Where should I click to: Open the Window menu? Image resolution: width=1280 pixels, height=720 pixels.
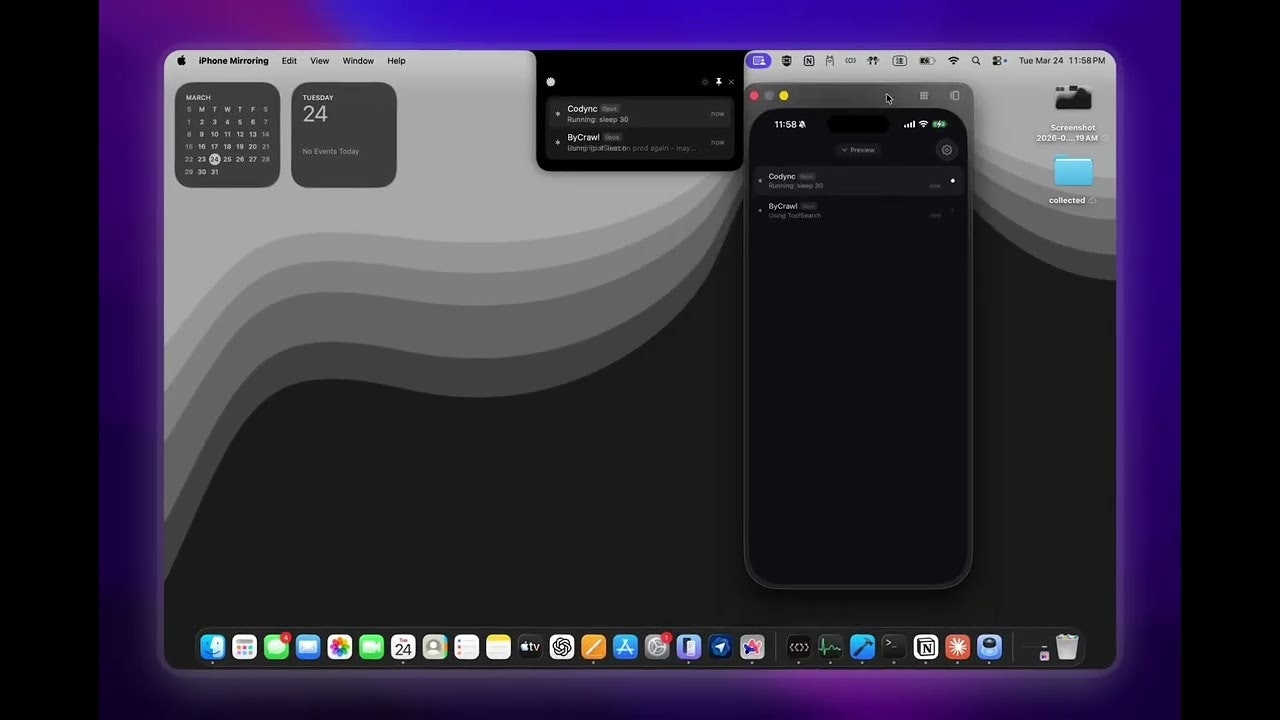coord(358,61)
